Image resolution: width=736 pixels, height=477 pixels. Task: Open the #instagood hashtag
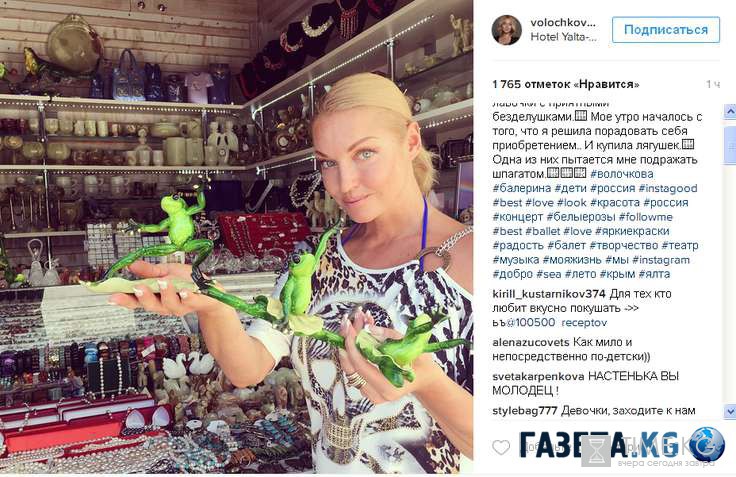[x=667, y=188]
